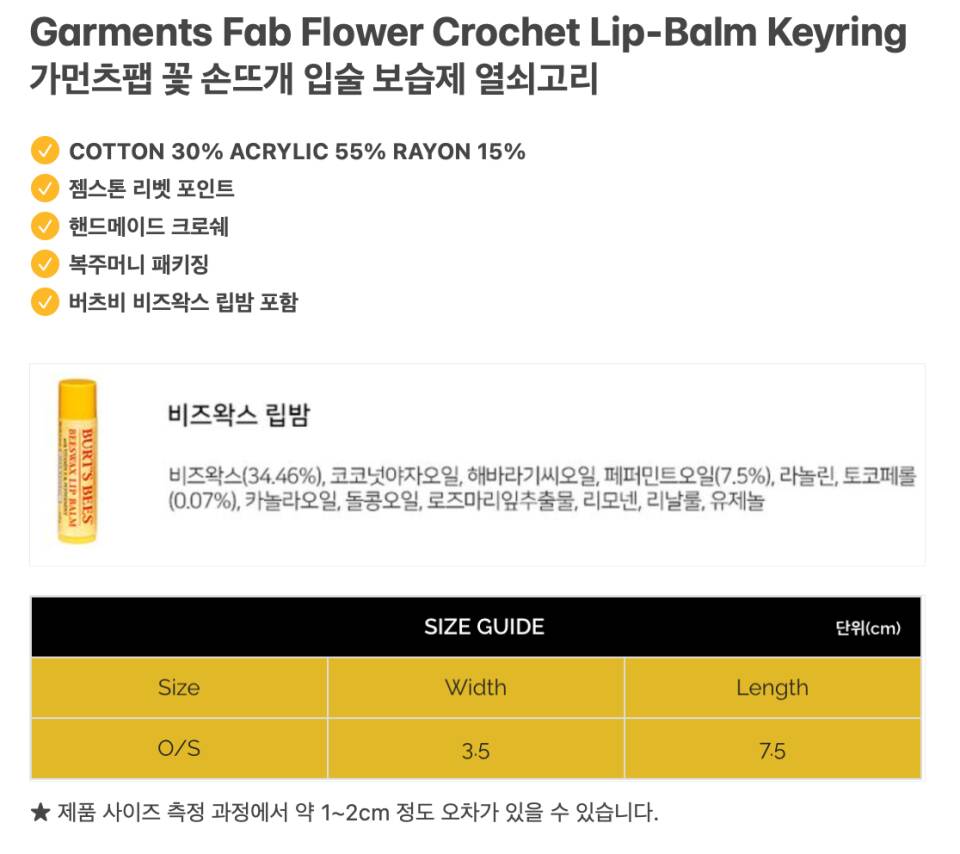Click the lip balm ingredients list text
The image size is (960, 854).
(542, 488)
